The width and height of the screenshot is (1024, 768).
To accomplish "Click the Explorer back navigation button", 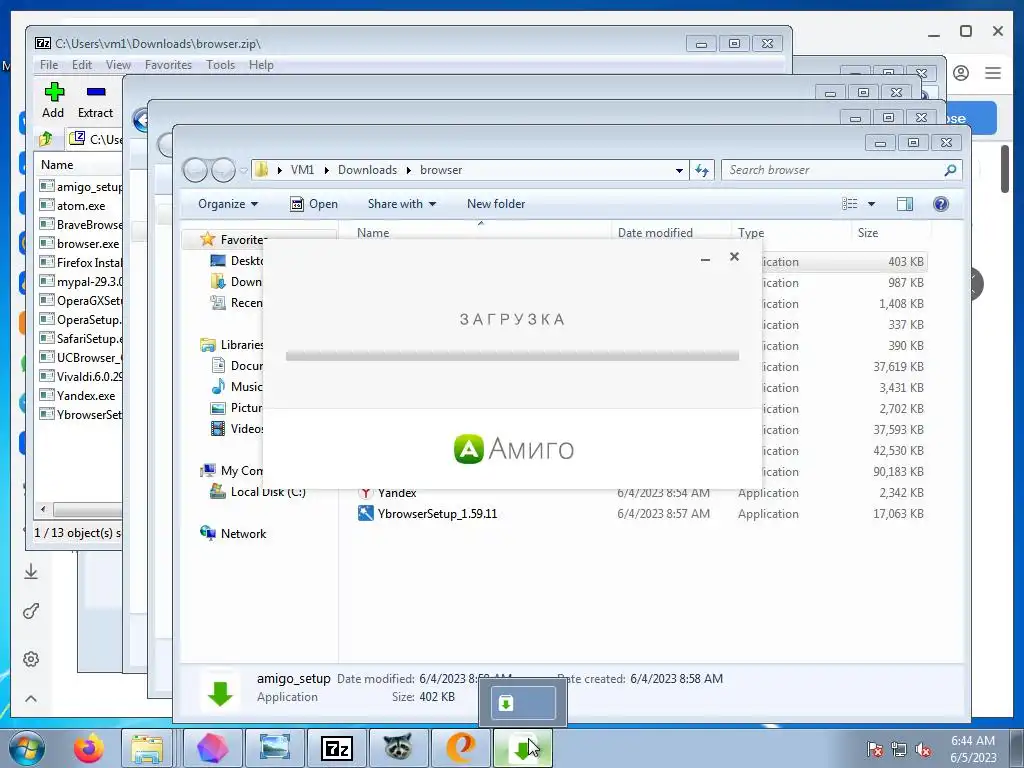I will 195,170.
